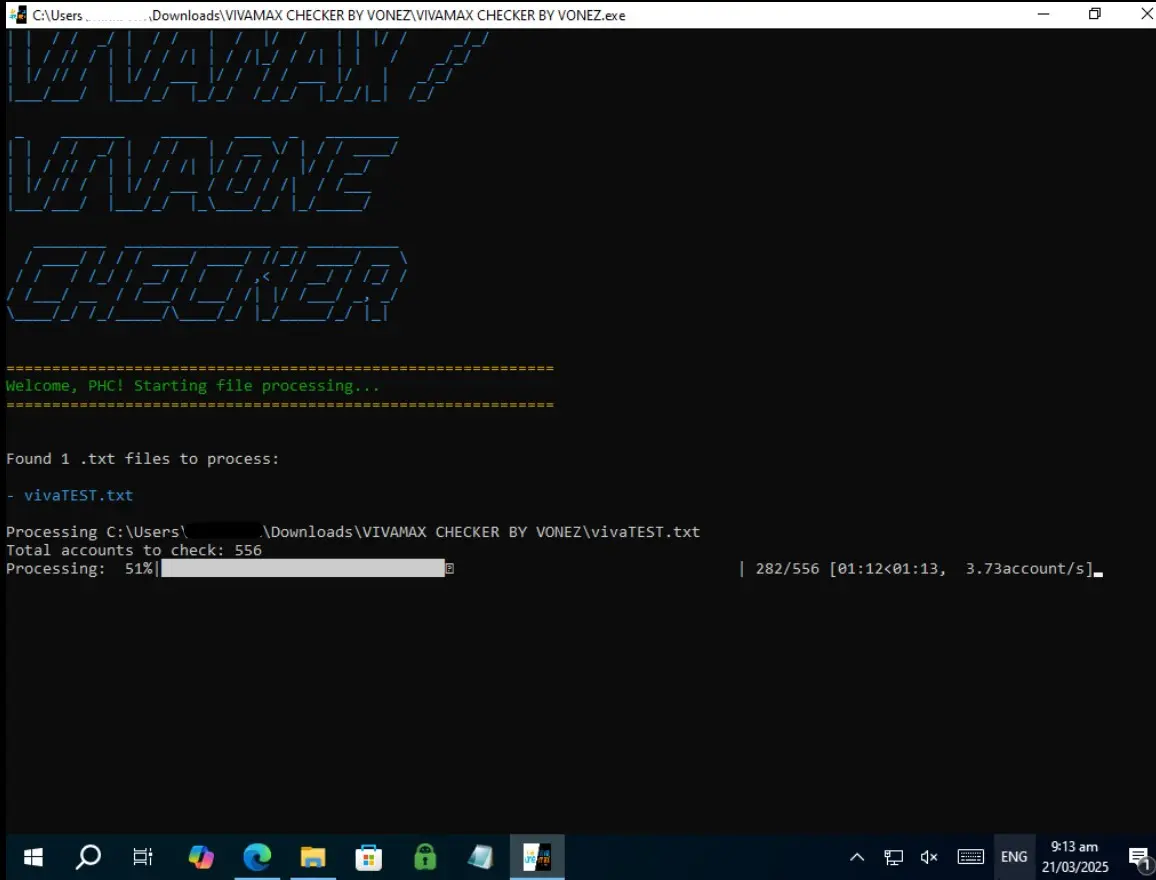
Task: Click the VIVAONE ASCII art banner
Action: point(203,174)
